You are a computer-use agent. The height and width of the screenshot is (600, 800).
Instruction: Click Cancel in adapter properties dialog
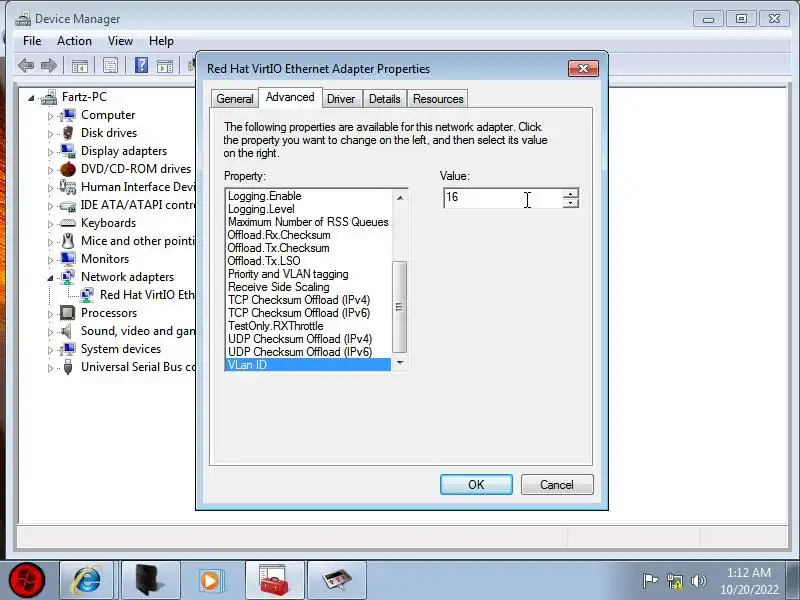(557, 485)
